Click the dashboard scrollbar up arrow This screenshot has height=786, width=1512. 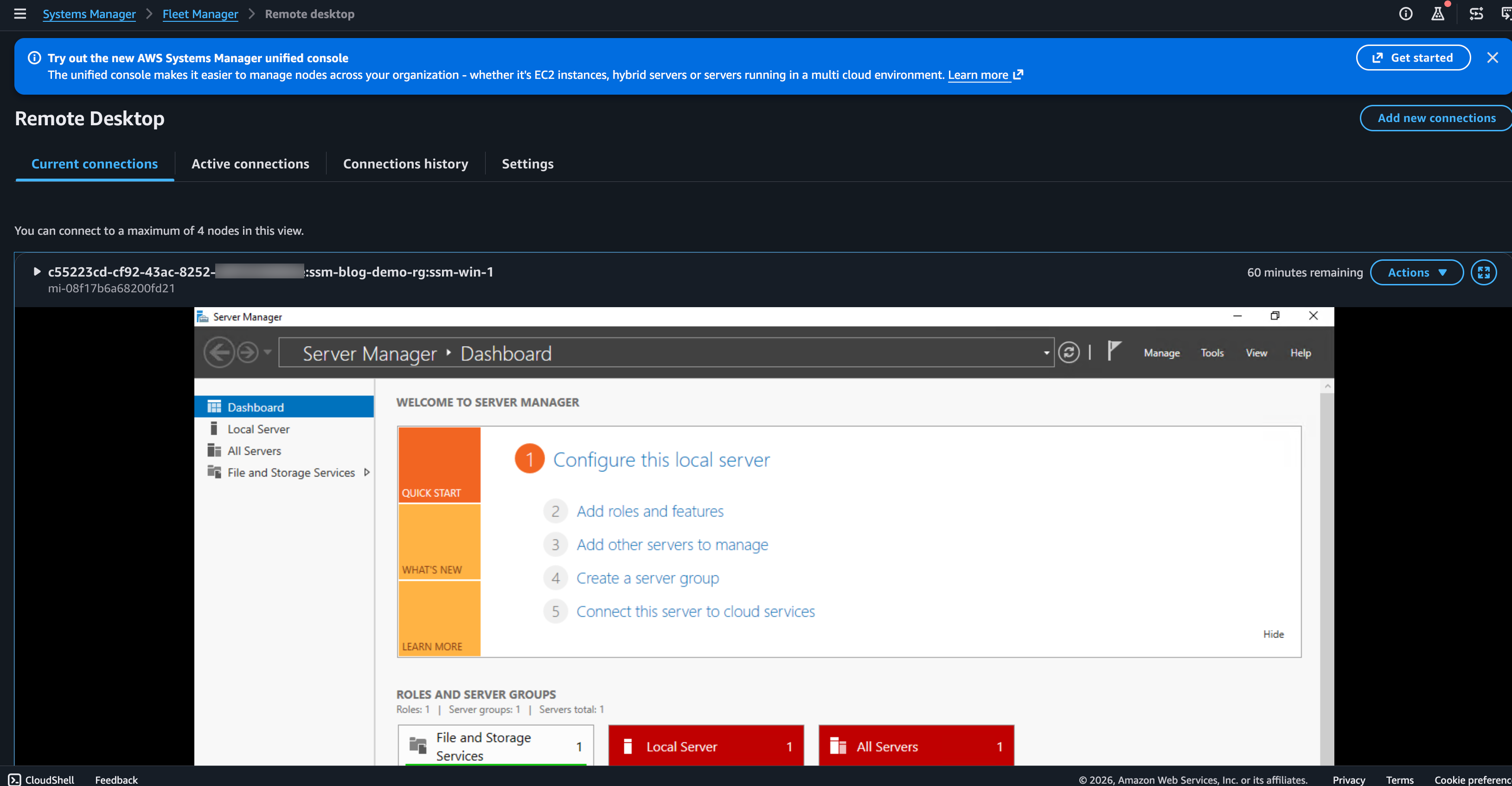pos(1327,386)
